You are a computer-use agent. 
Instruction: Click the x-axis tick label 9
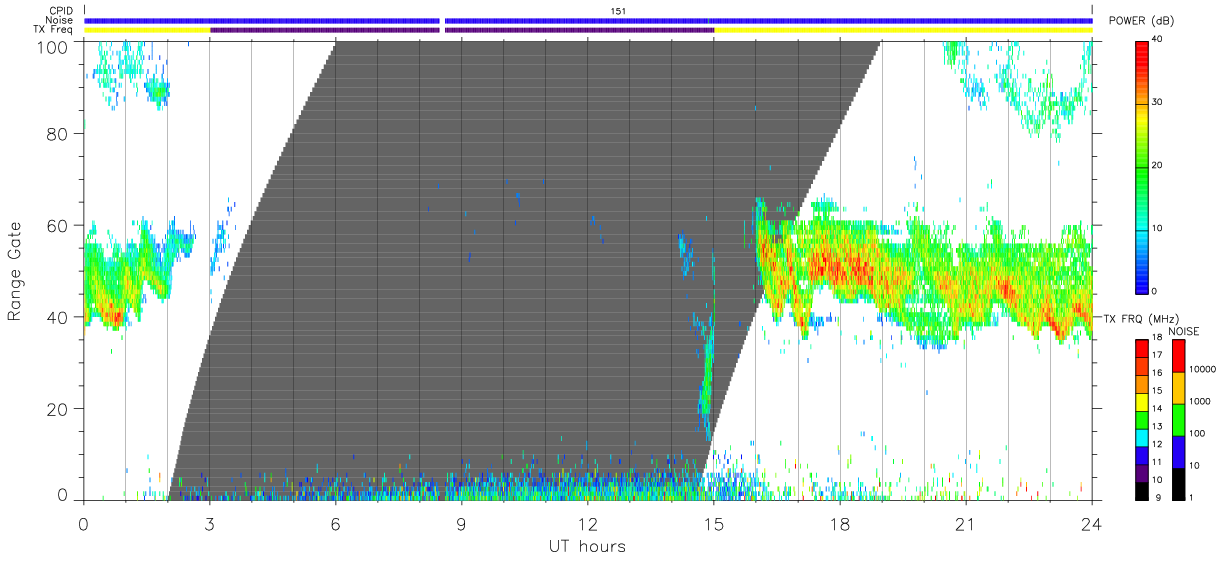tap(461, 524)
